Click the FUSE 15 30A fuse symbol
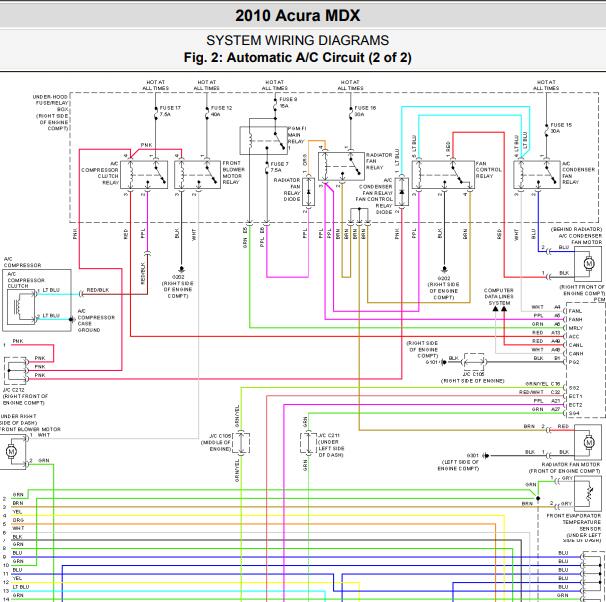 [x=546, y=129]
